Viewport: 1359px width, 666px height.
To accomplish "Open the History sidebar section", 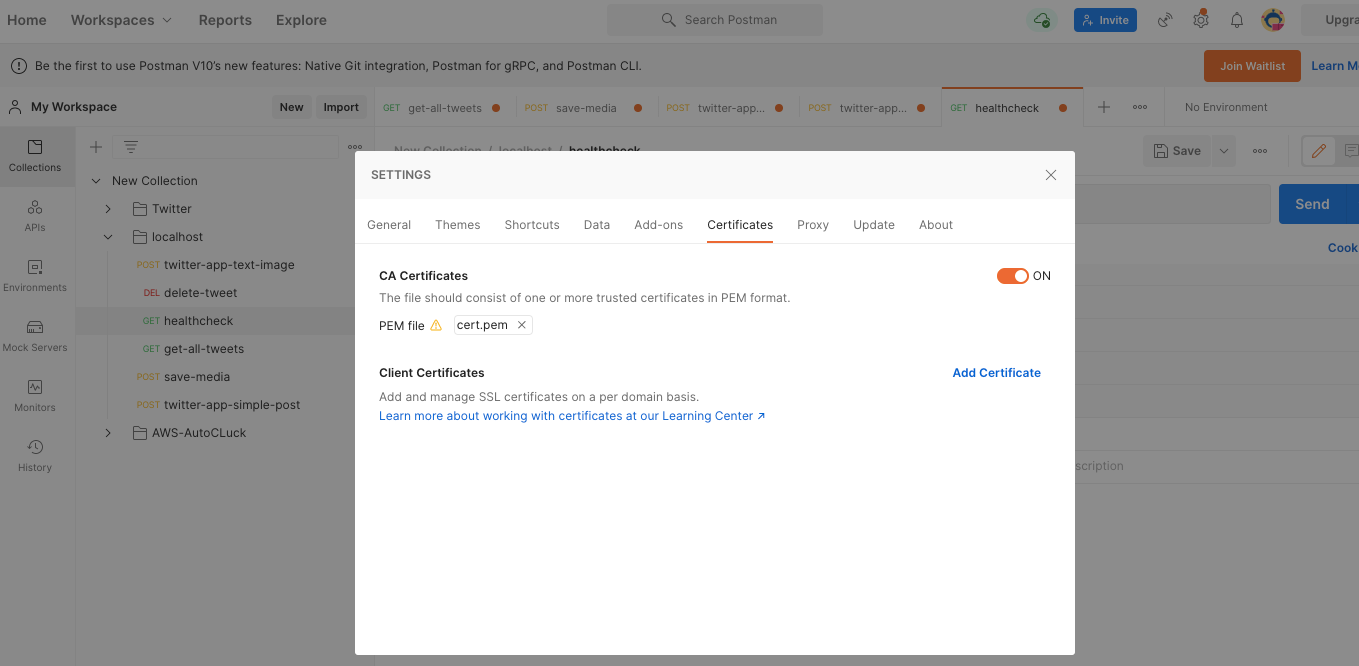I will 35,456.
